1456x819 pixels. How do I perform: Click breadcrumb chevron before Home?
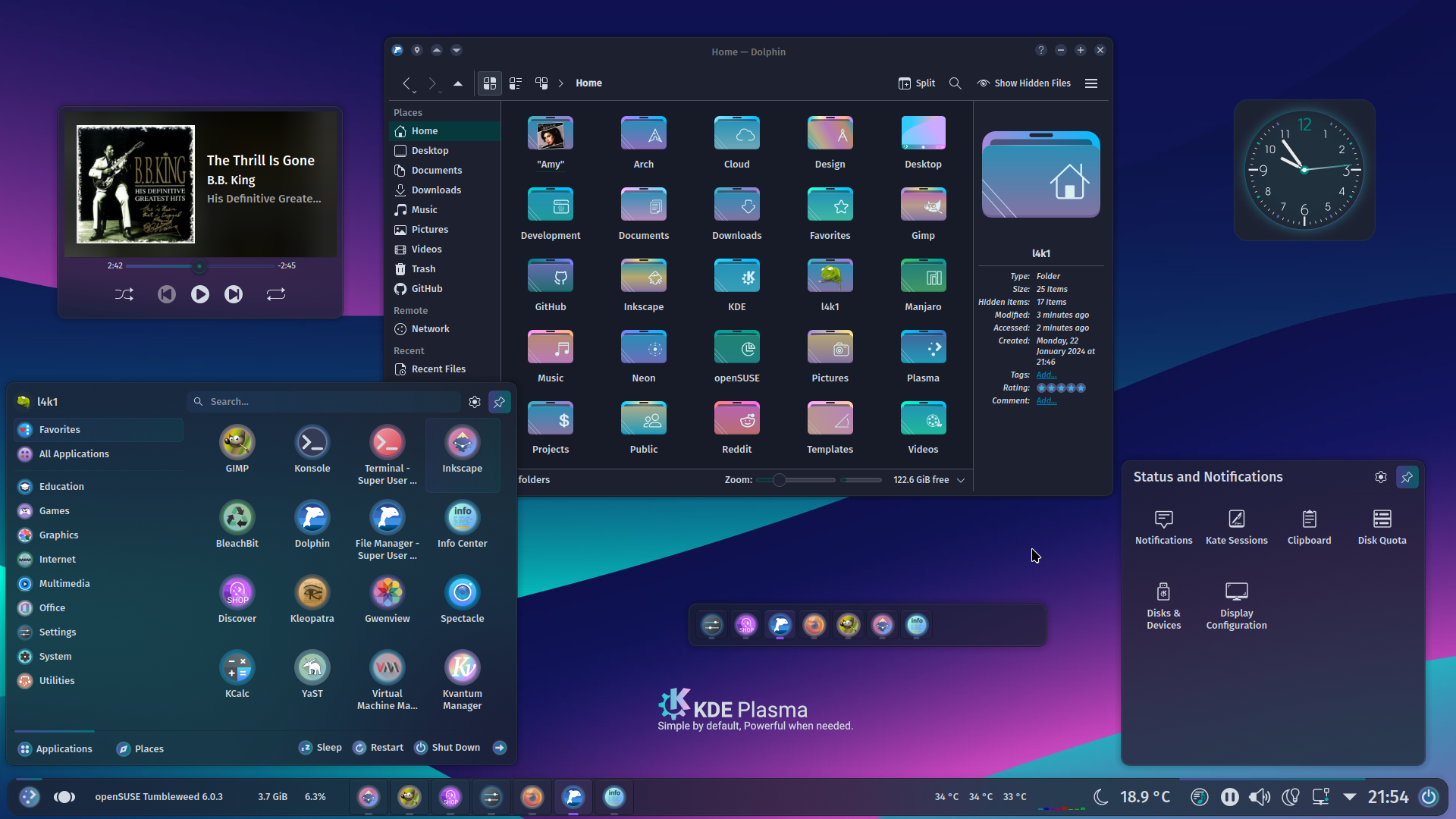(x=560, y=83)
